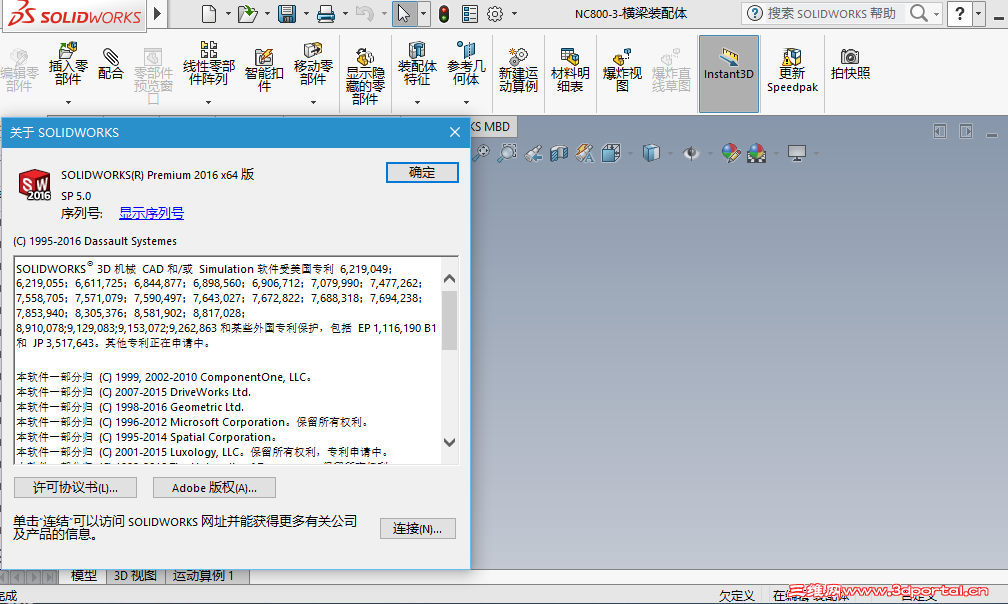Apply Scene with the ball-and-checker icon
1008x604 pixels.
(757, 153)
